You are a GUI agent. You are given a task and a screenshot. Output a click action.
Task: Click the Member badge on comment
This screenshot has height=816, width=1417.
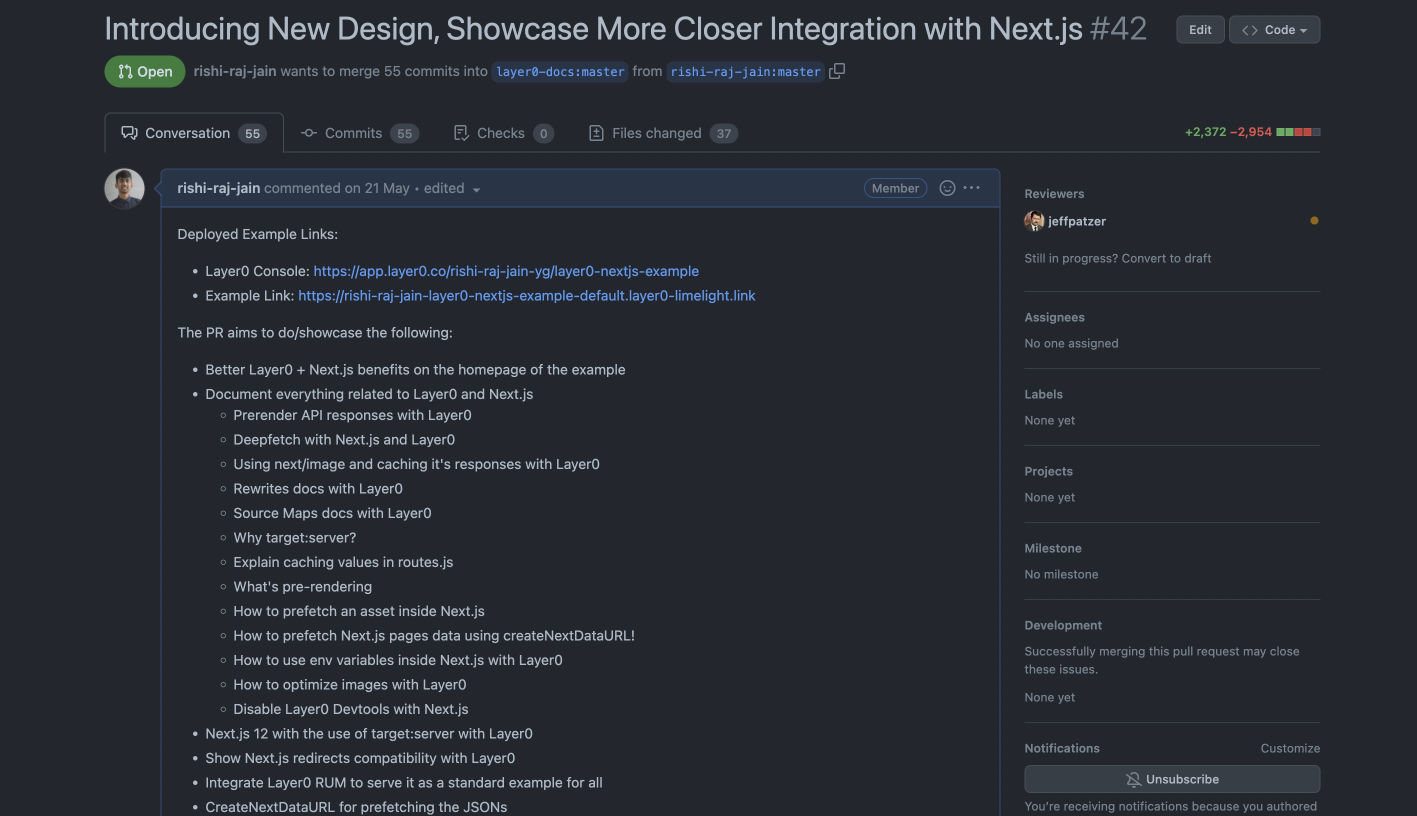(x=895, y=188)
